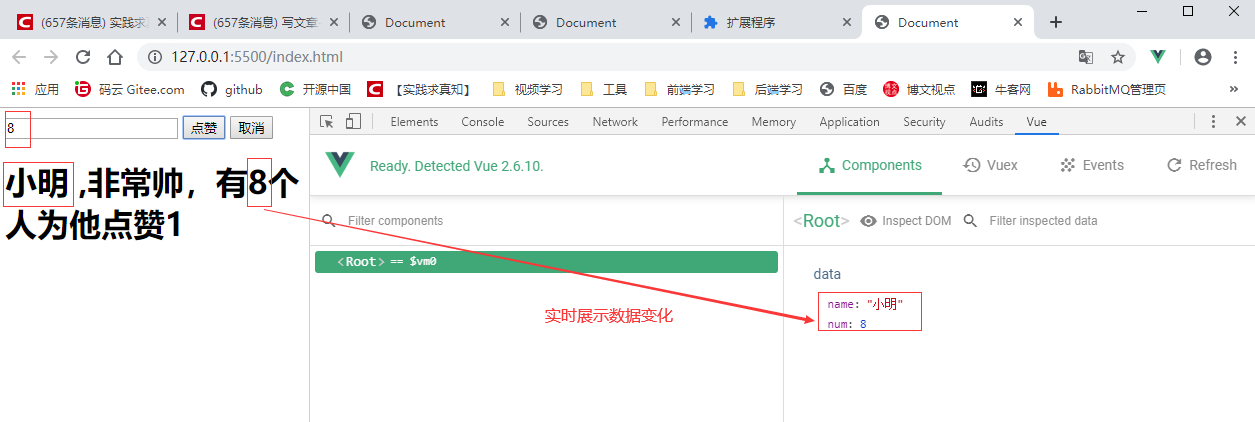1255x422 pixels.
Task: Open the Apps (应用) shortcut
Action: pyautogui.click(x=36, y=89)
